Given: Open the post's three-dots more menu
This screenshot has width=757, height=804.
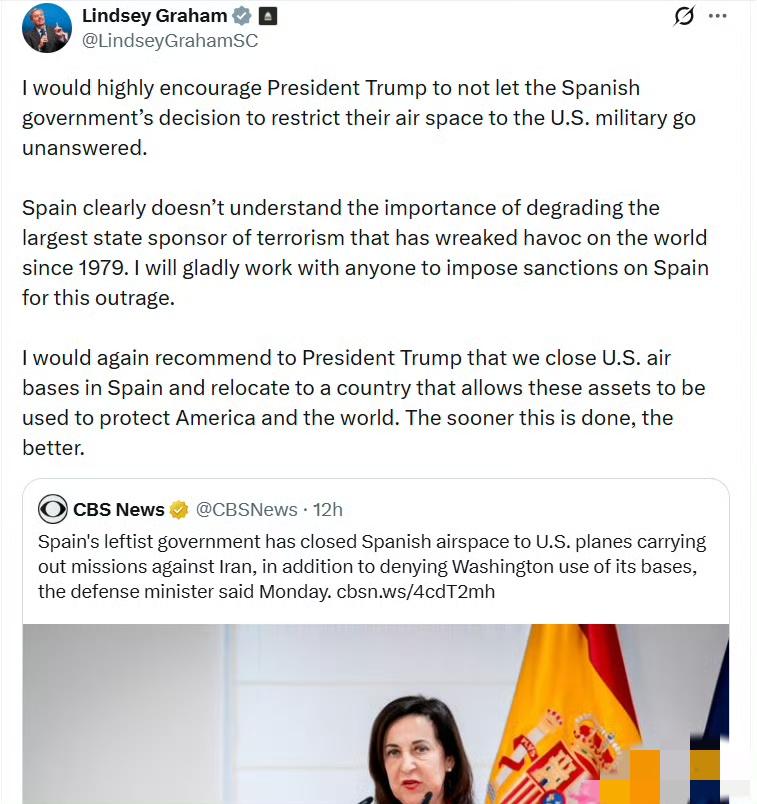Looking at the screenshot, I should (x=717, y=16).
